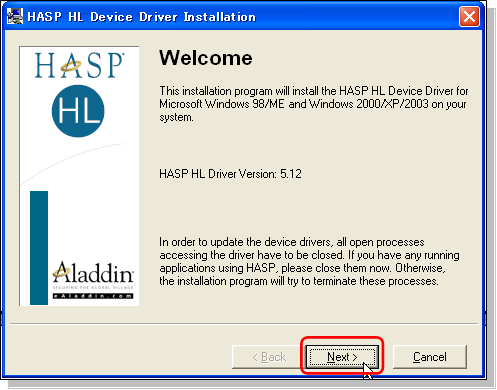Click the Welcome heading
This screenshot has height=390, width=497.
(x=206, y=58)
